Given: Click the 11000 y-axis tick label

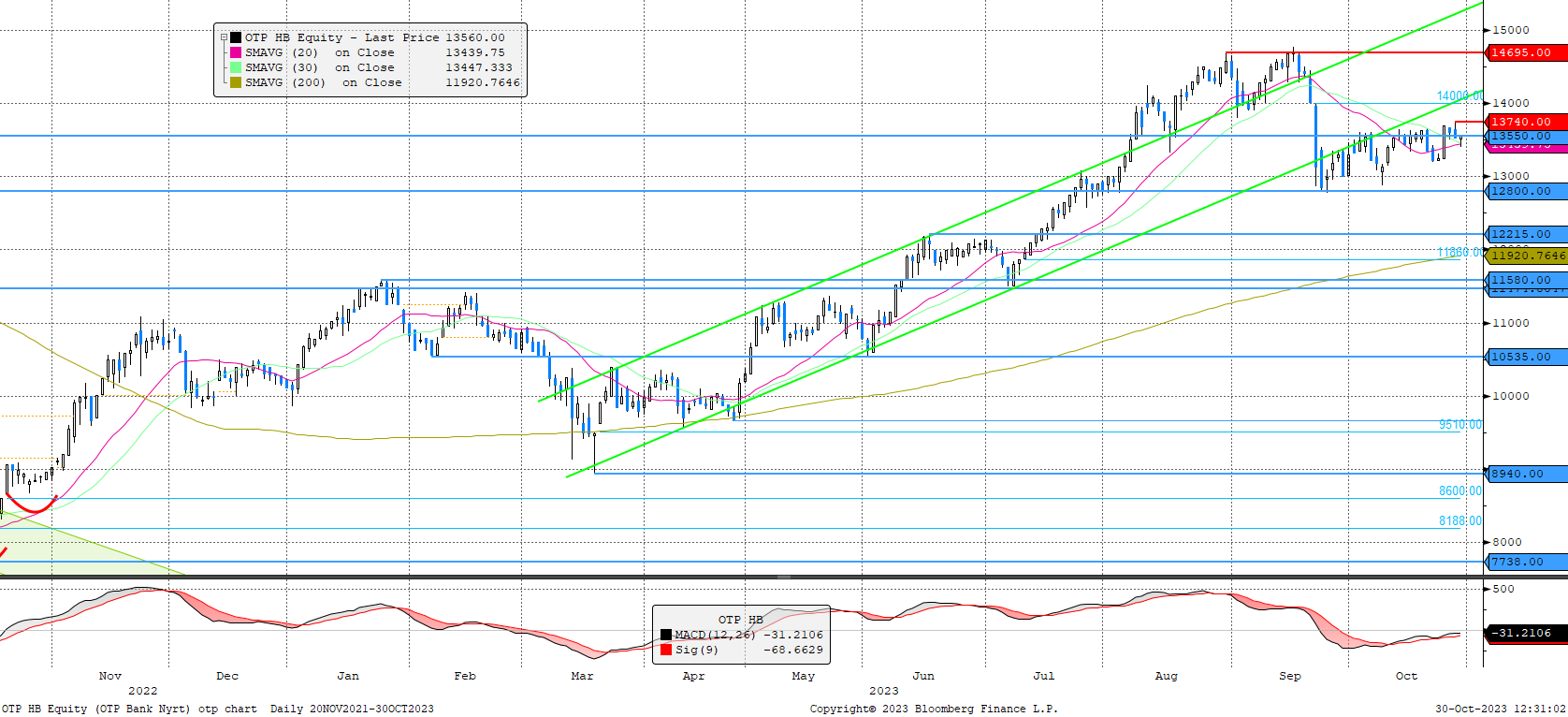Looking at the screenshot, I should click(x=1511, y=323).
